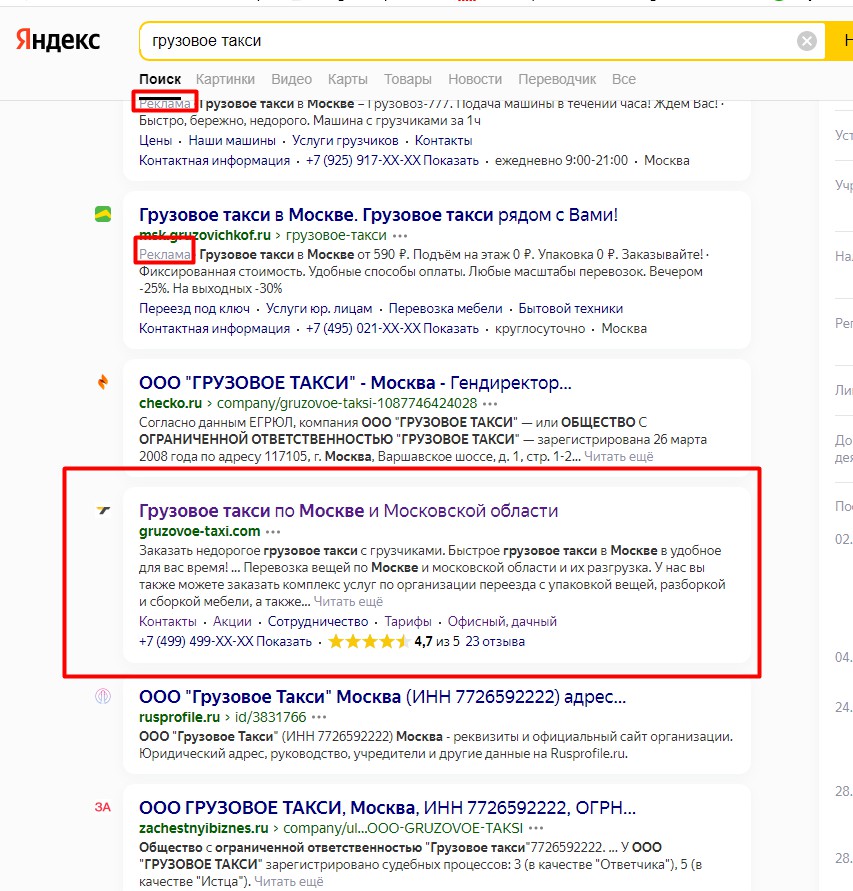This screenshot has width=853, height=891.
Task: Open the '23 отзыва' reviews
Action: pyautogui.click(x=495, y=642)
